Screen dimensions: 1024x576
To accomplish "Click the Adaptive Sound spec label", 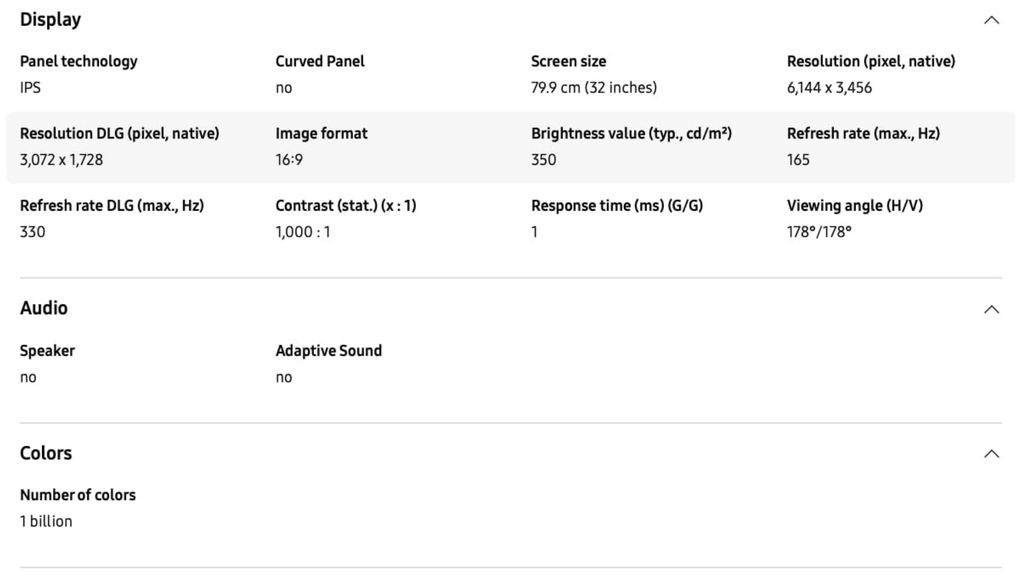I will pyautogui.click(x=329, y=350).
